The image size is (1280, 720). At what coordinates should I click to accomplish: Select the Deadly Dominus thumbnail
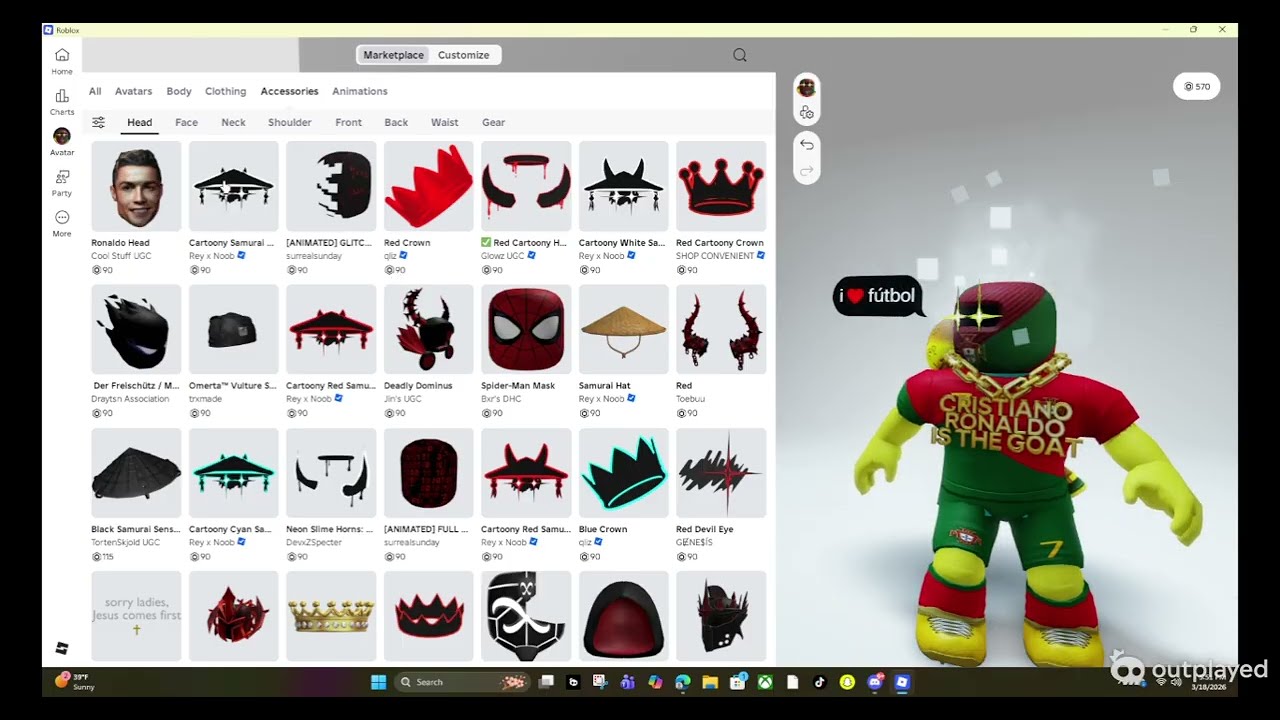[x=429, y=329]
